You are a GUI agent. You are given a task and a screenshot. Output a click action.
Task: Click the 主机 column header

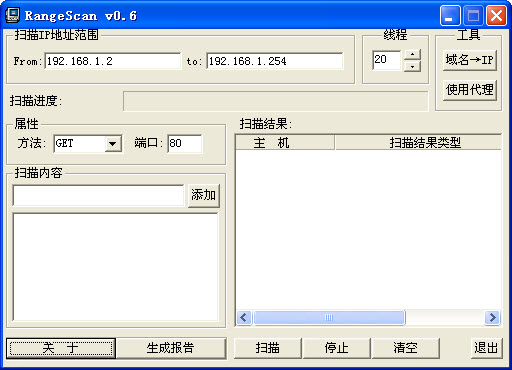click(285, 143)
